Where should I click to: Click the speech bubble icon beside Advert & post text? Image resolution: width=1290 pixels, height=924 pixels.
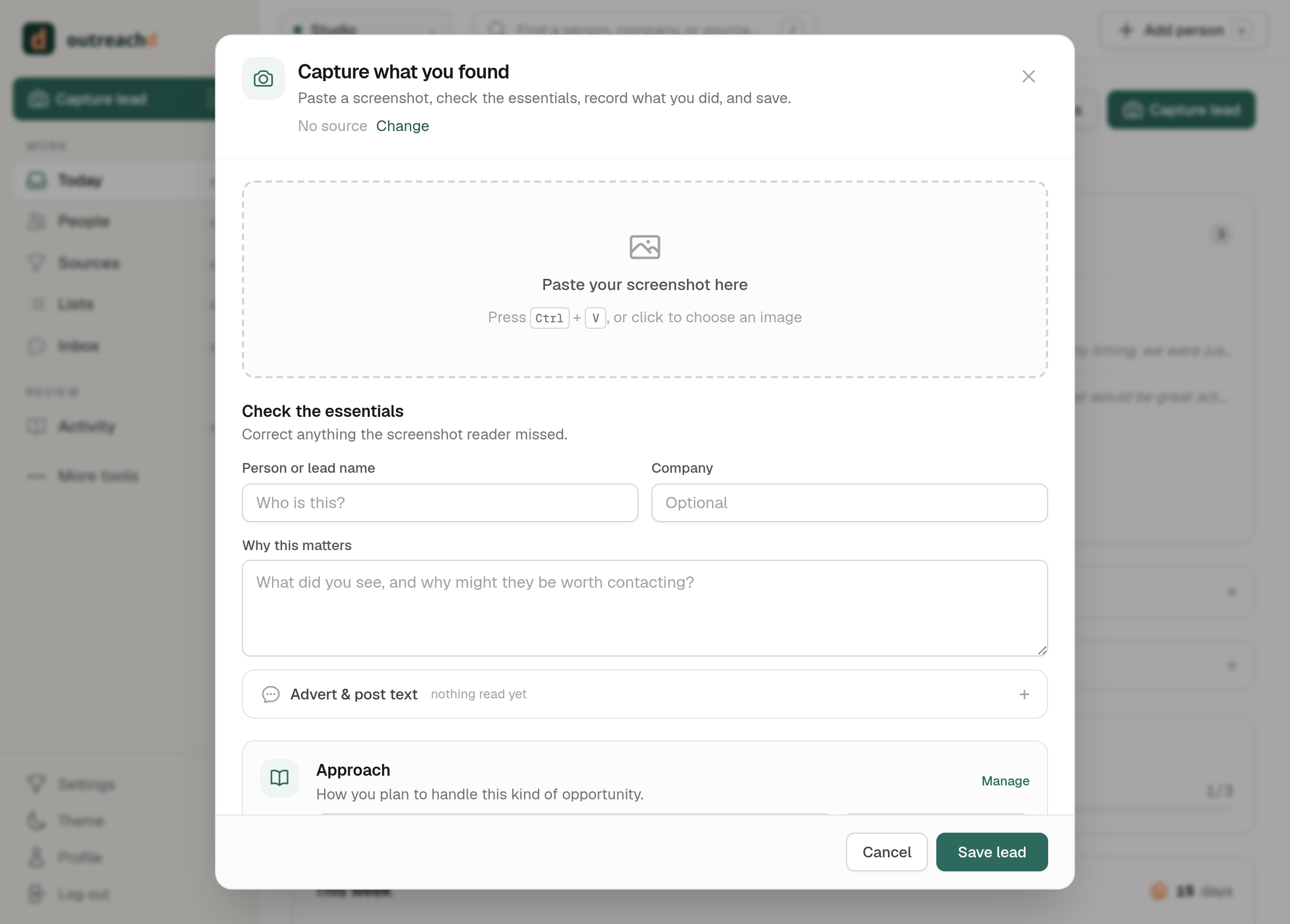point(271,694)
